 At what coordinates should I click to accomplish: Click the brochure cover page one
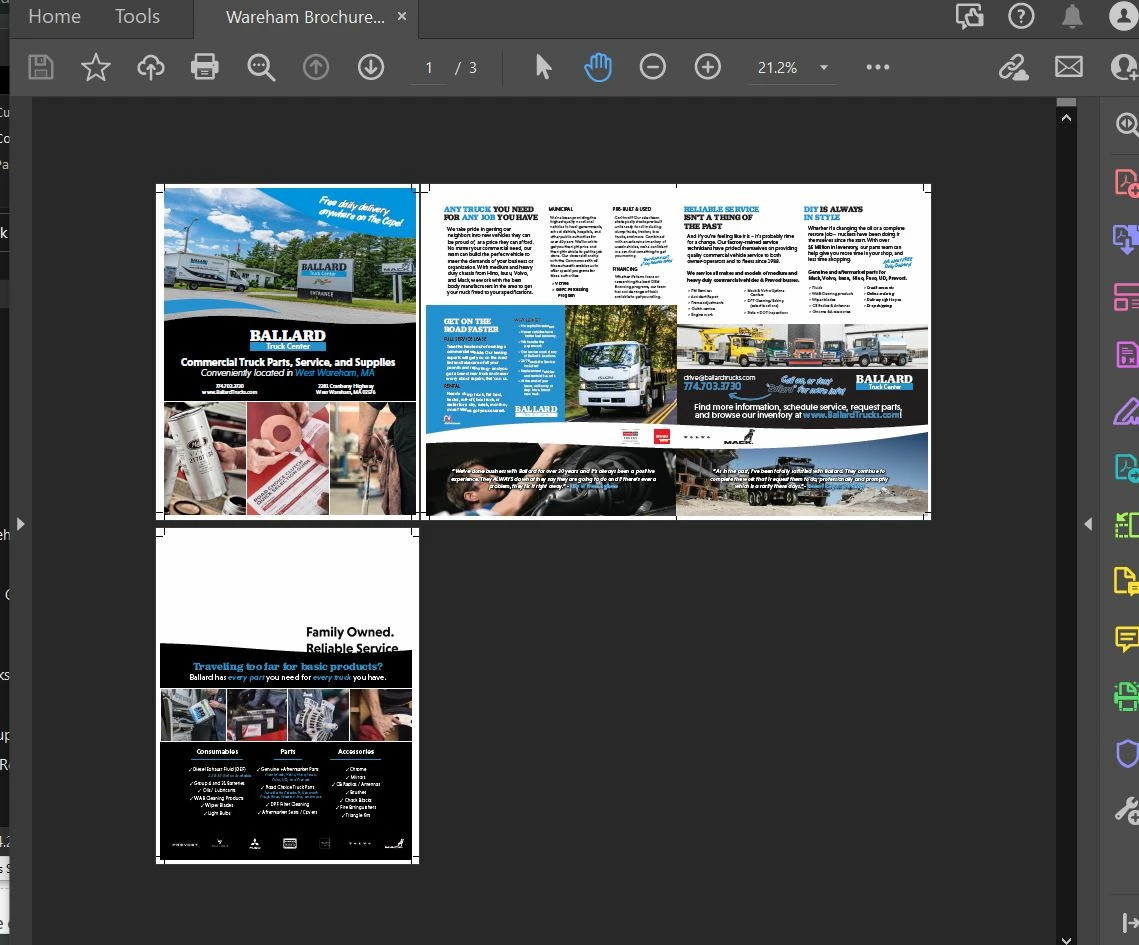coord(288,352)
